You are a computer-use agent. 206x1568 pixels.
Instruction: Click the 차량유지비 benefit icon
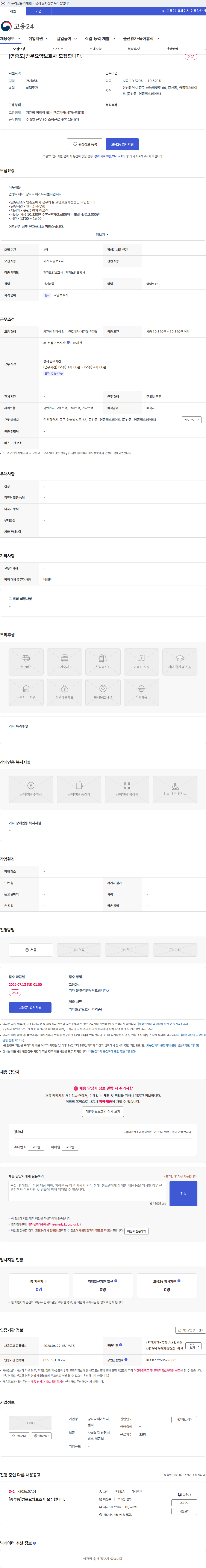[103, 662]
